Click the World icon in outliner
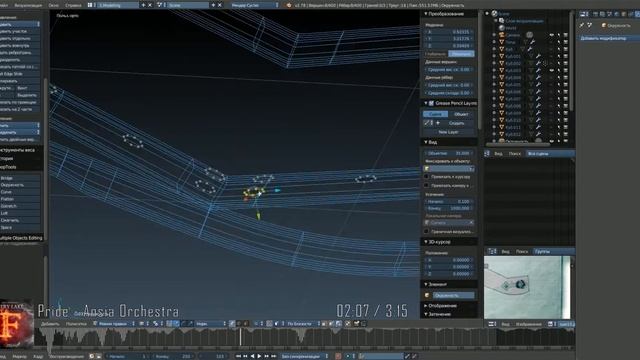The width and height of the screenshot is (640, 360). point(502,28)
